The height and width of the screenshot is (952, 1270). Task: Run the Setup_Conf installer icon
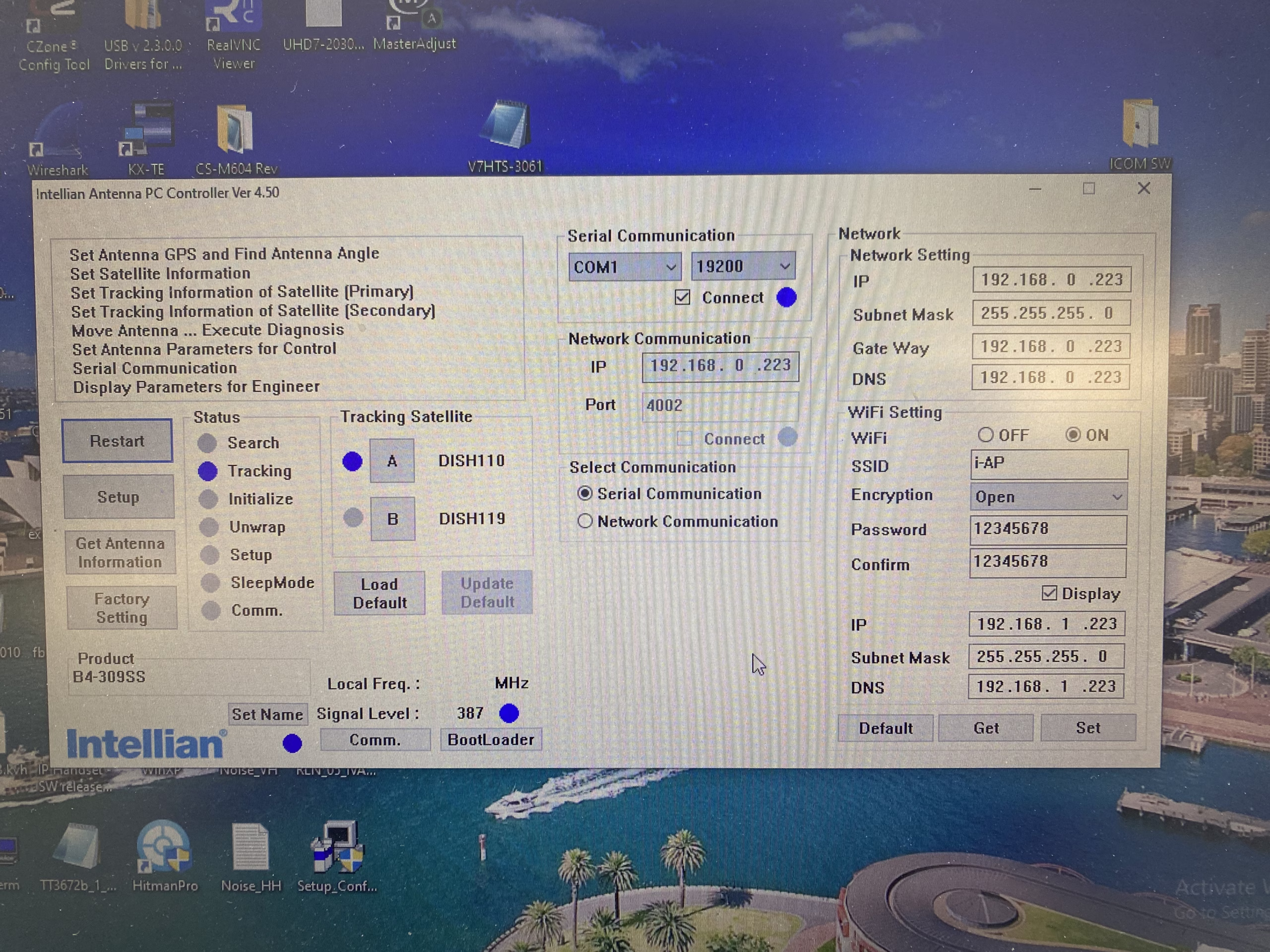pyautogui.click(x=337, y=857)
